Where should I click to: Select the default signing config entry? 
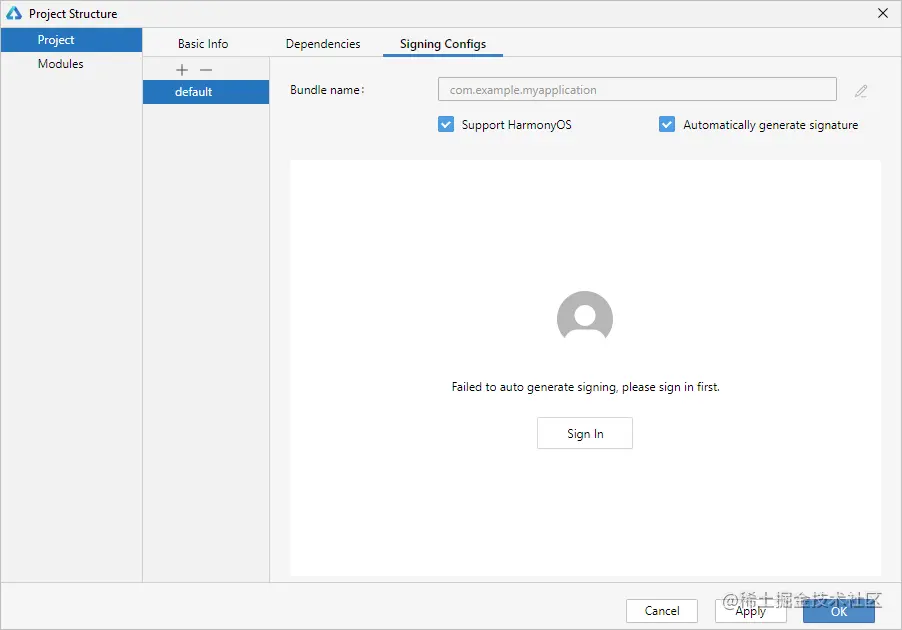pyautogui.click(x=206, y=92)
